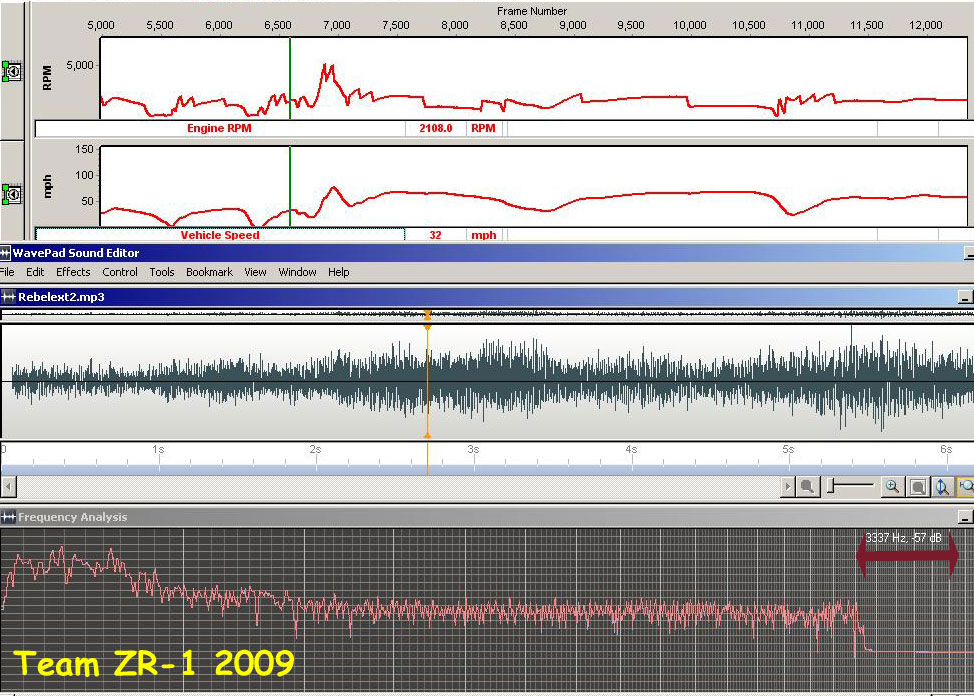Open the Effects menu
The height and width of the screenshot is (696, 974).
(73, 272)
